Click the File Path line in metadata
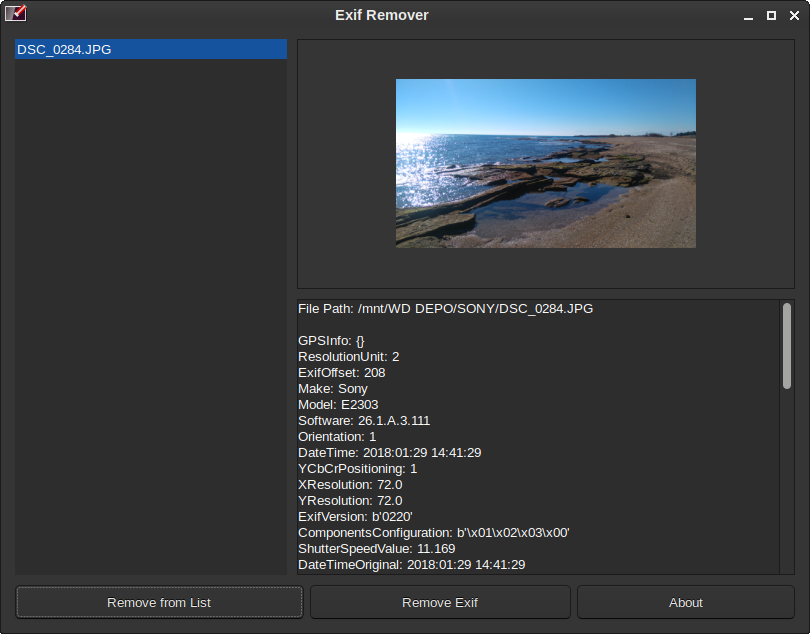The height and width of the screenshot is (634, 810). [x=445, y=309]
